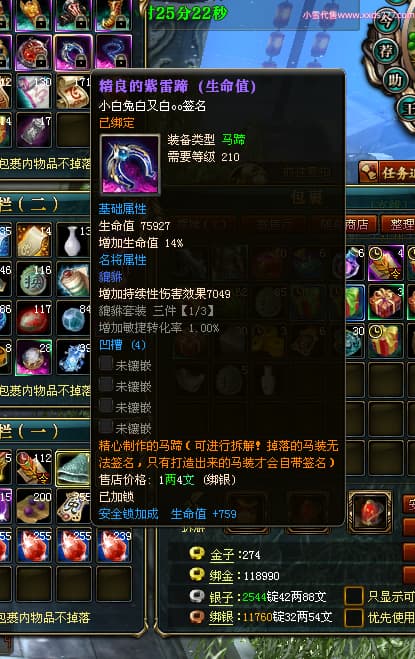Click the round 荐 menu button
The image size is (415, 659).
click(386, 50)
